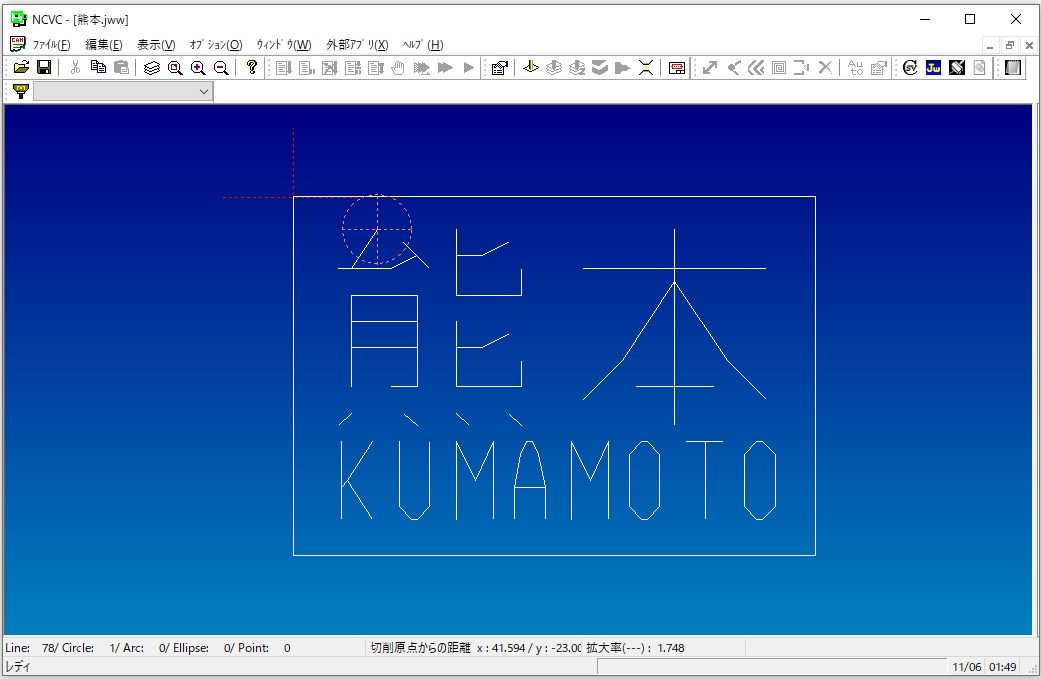The height and width of the screenshot is (679, 1041).
Task: Zoom out using the minus magnifier icon
Action: (x=221, y=68)
